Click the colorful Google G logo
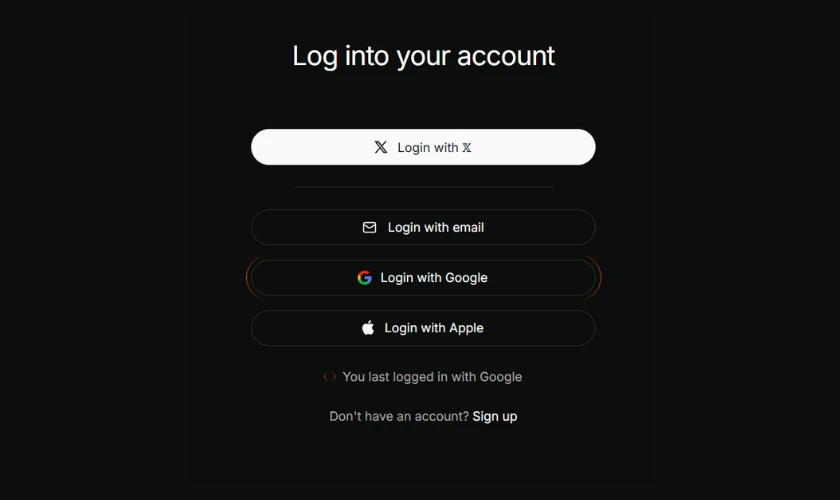The image size is (840, 500). coord(365,278)
